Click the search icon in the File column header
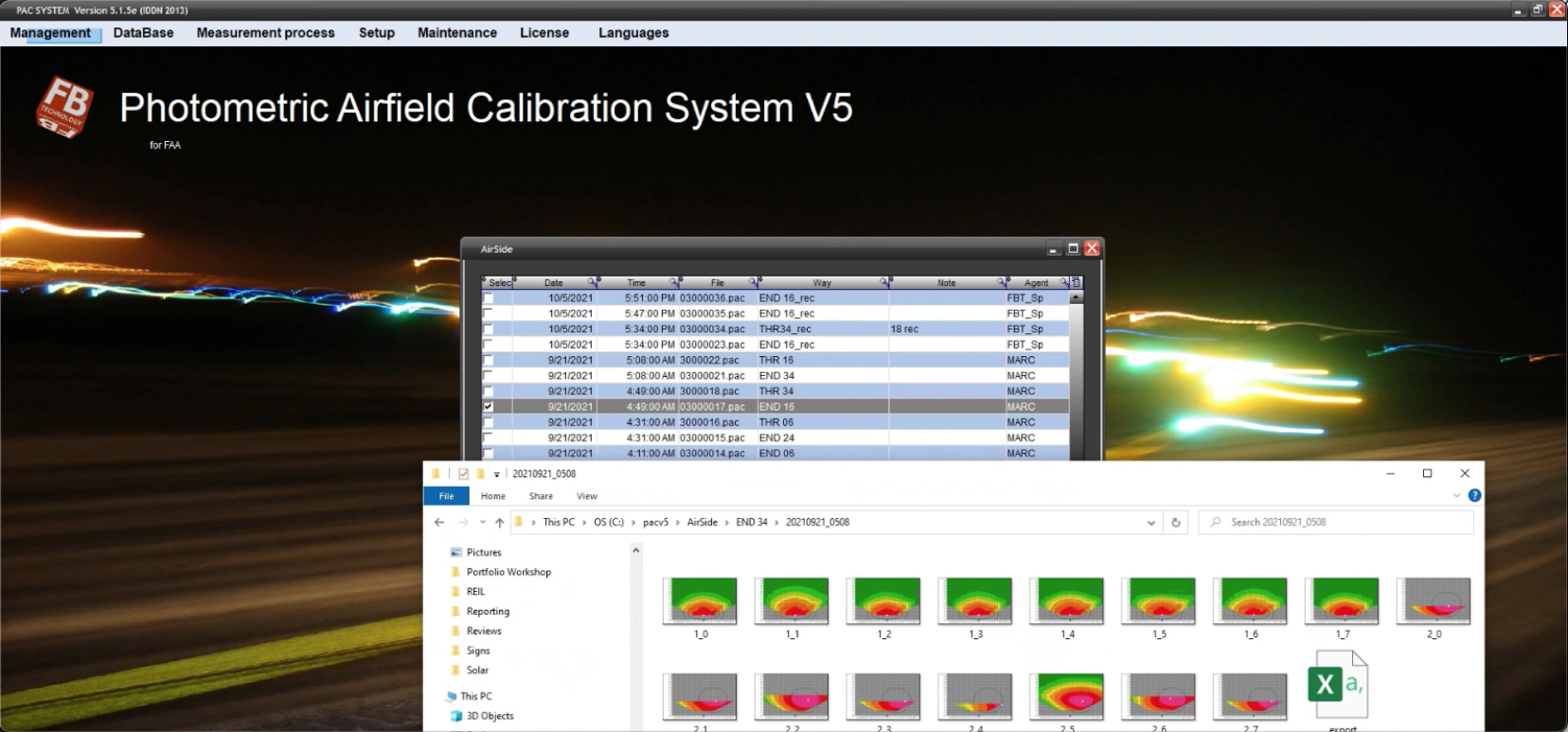 coord(755,282)
